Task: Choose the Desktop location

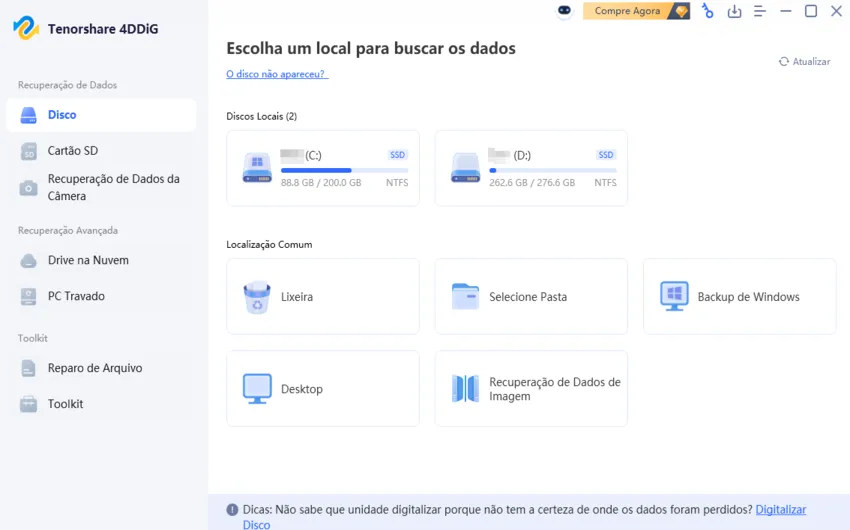Action: [x=323, y=389]
